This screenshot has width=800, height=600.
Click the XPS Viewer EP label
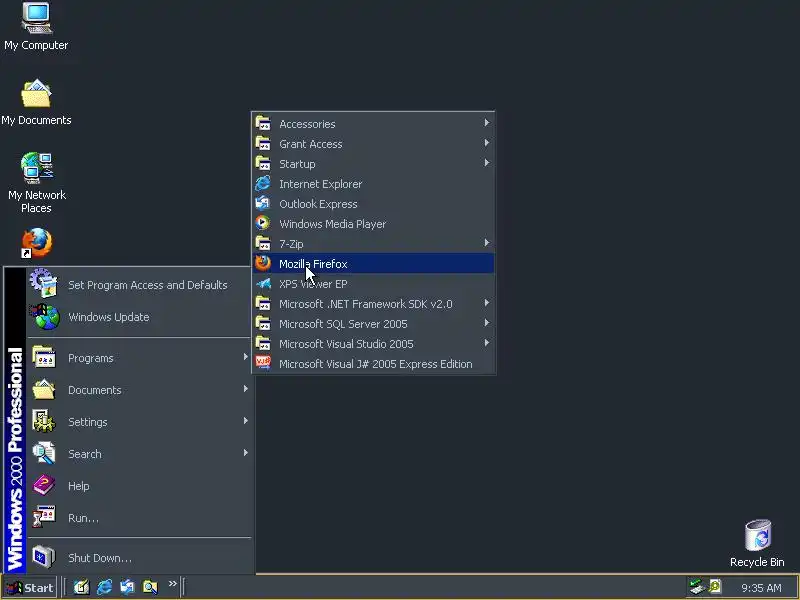point(313,284)
